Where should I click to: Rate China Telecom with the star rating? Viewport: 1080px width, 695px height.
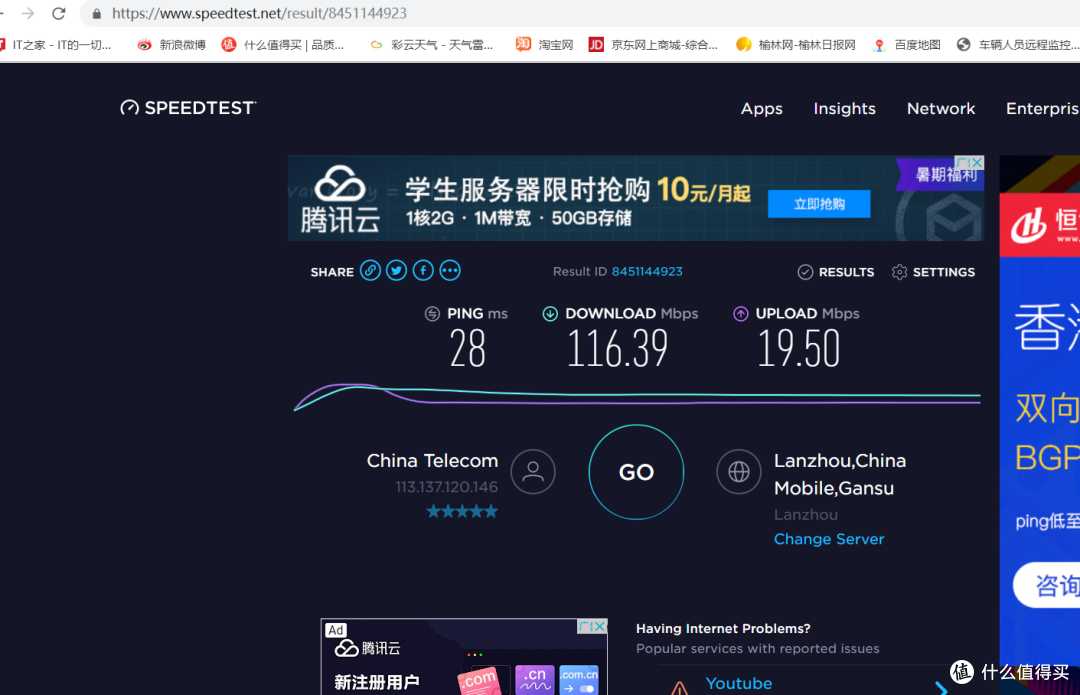(x=461, y=511)
